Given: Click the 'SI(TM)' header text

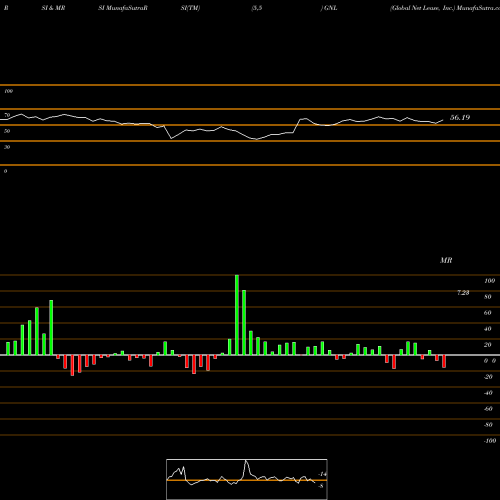Looking at the screenshot, I should [x=190, y=8].
